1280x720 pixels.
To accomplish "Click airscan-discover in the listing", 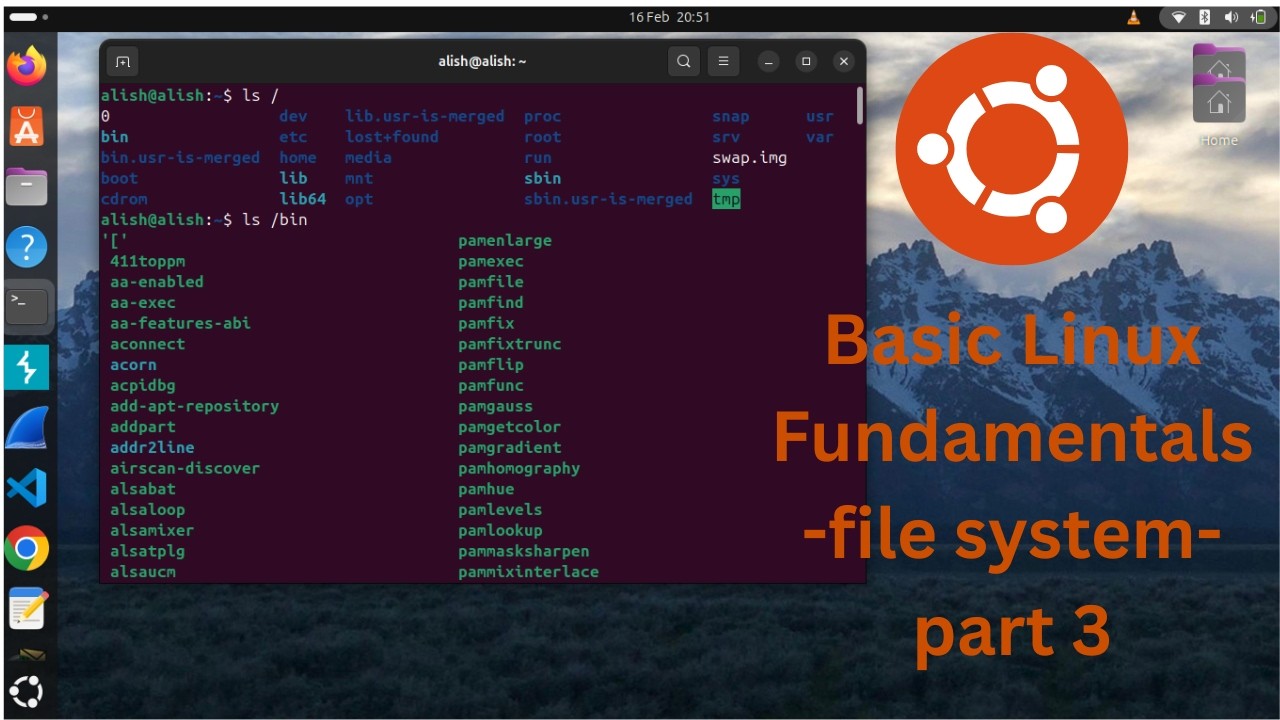I will click(185, 468).
